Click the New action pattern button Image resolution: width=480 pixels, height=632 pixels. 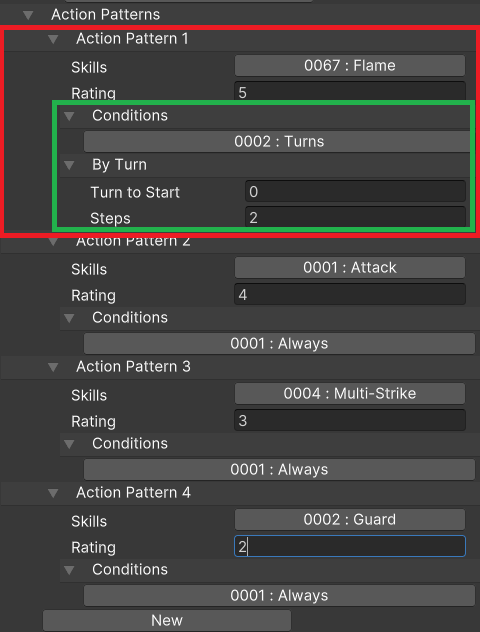coord(167,620)
